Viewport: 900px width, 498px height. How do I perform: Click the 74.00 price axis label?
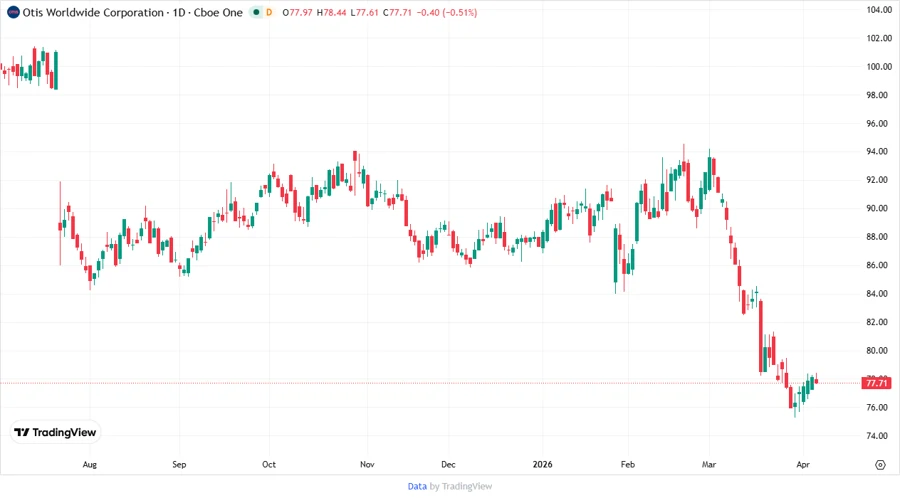pos(879,435)
